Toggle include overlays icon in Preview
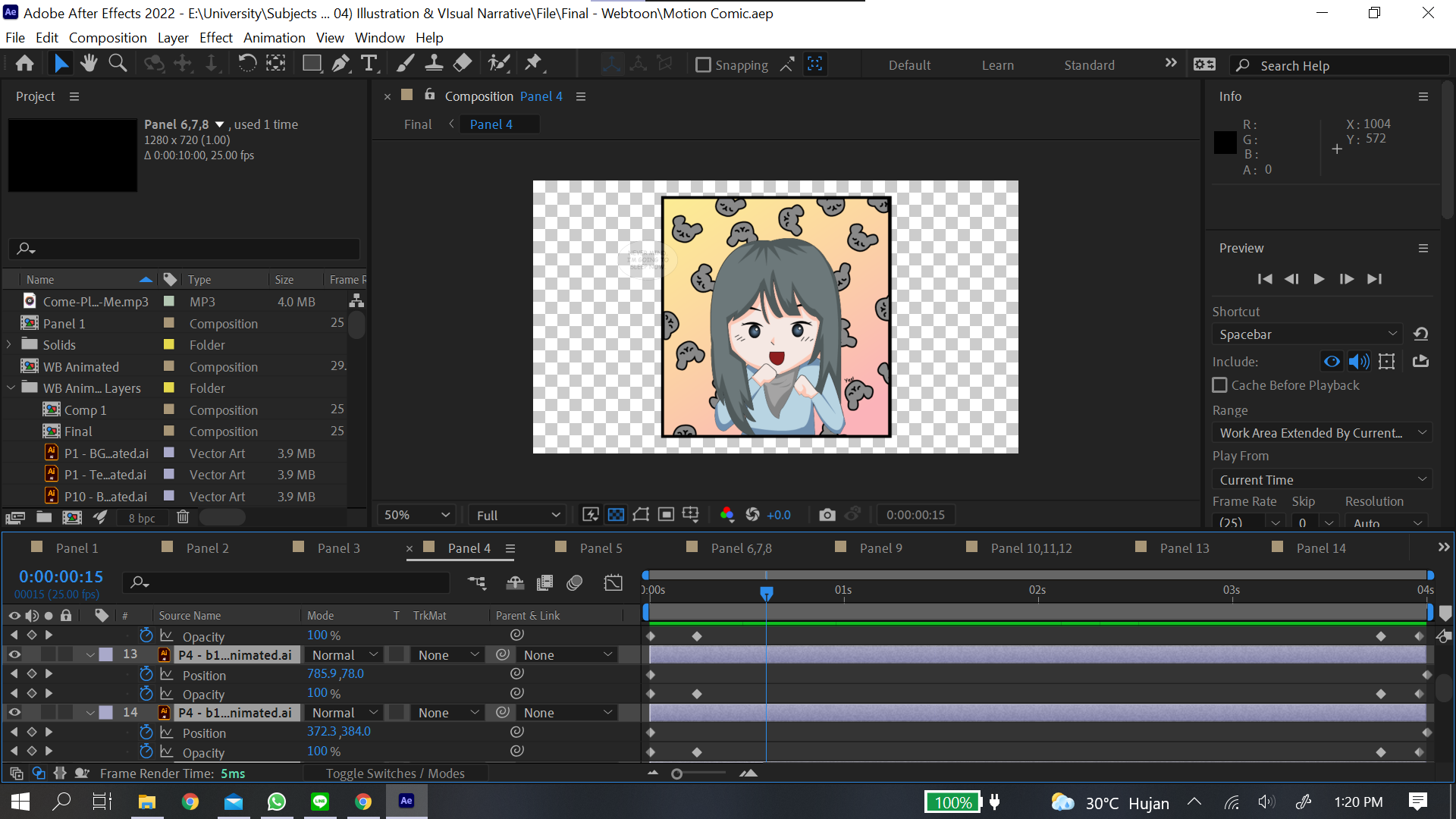The width and height of the screenshot is (1456, 819). point(1386,362)
